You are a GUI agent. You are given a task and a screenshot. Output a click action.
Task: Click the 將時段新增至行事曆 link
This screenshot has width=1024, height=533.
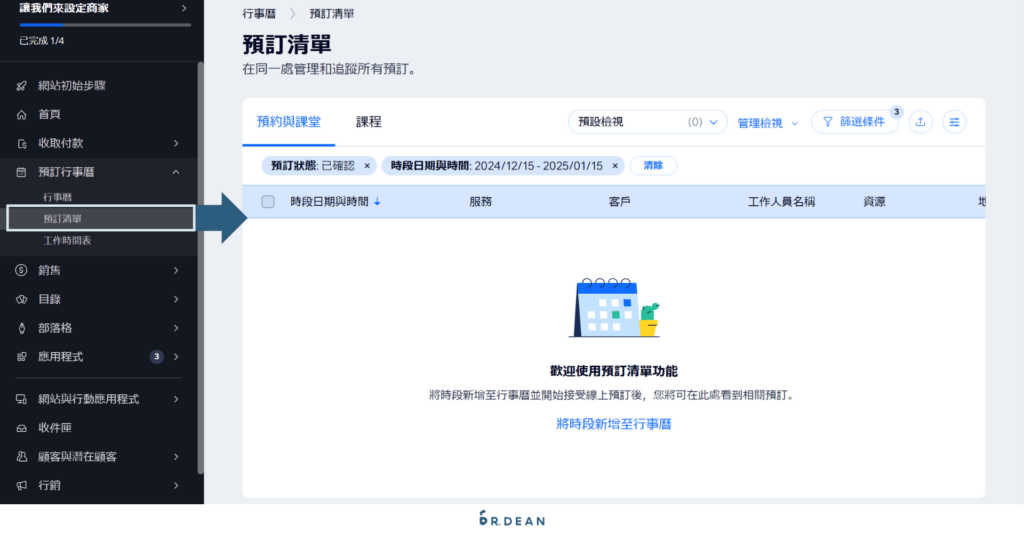tap(614, 424)
